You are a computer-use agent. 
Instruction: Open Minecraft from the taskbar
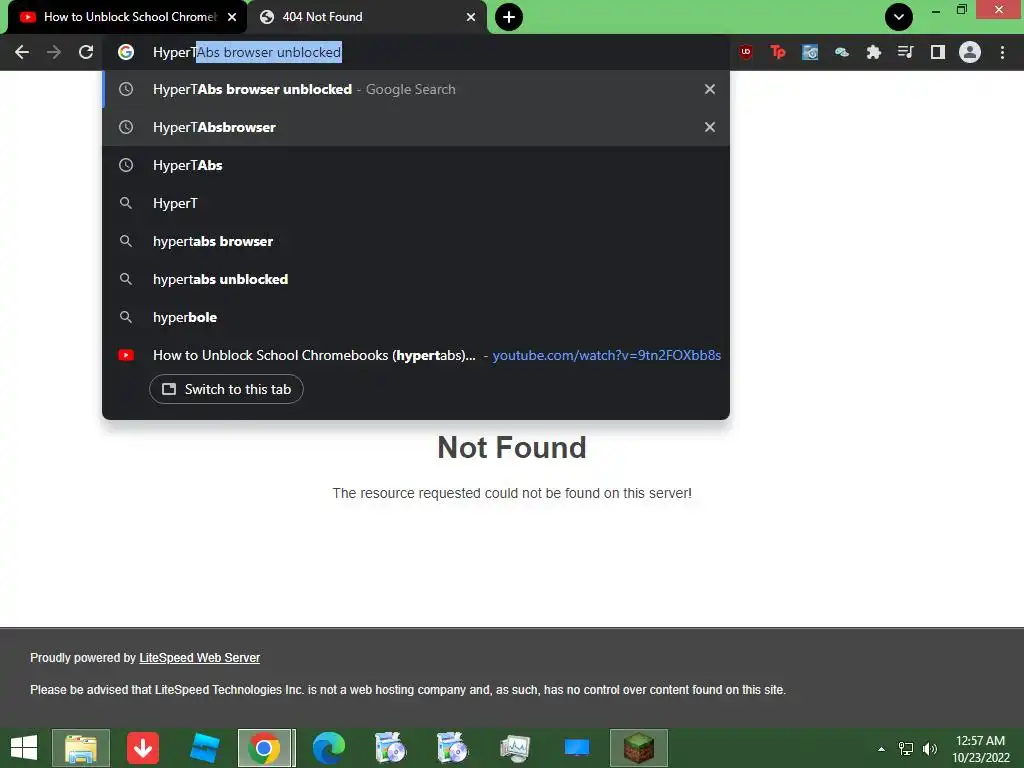pos(639,748)
